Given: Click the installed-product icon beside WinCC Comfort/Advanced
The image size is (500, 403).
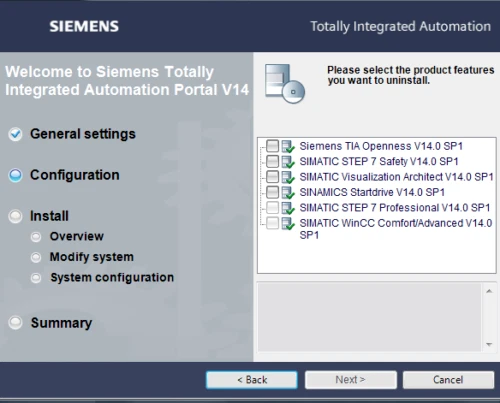Looking at the screenshot, I should (x=288, y=223).
